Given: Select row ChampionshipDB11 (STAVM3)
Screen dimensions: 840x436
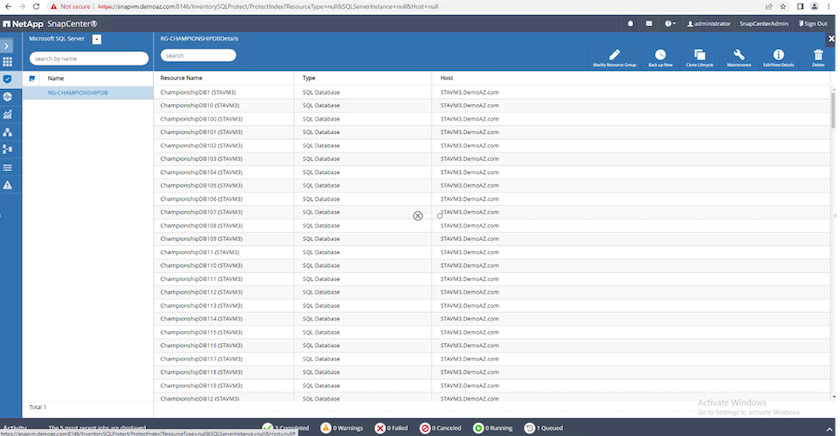Looking at the screenshot, I should coord(492,252).
